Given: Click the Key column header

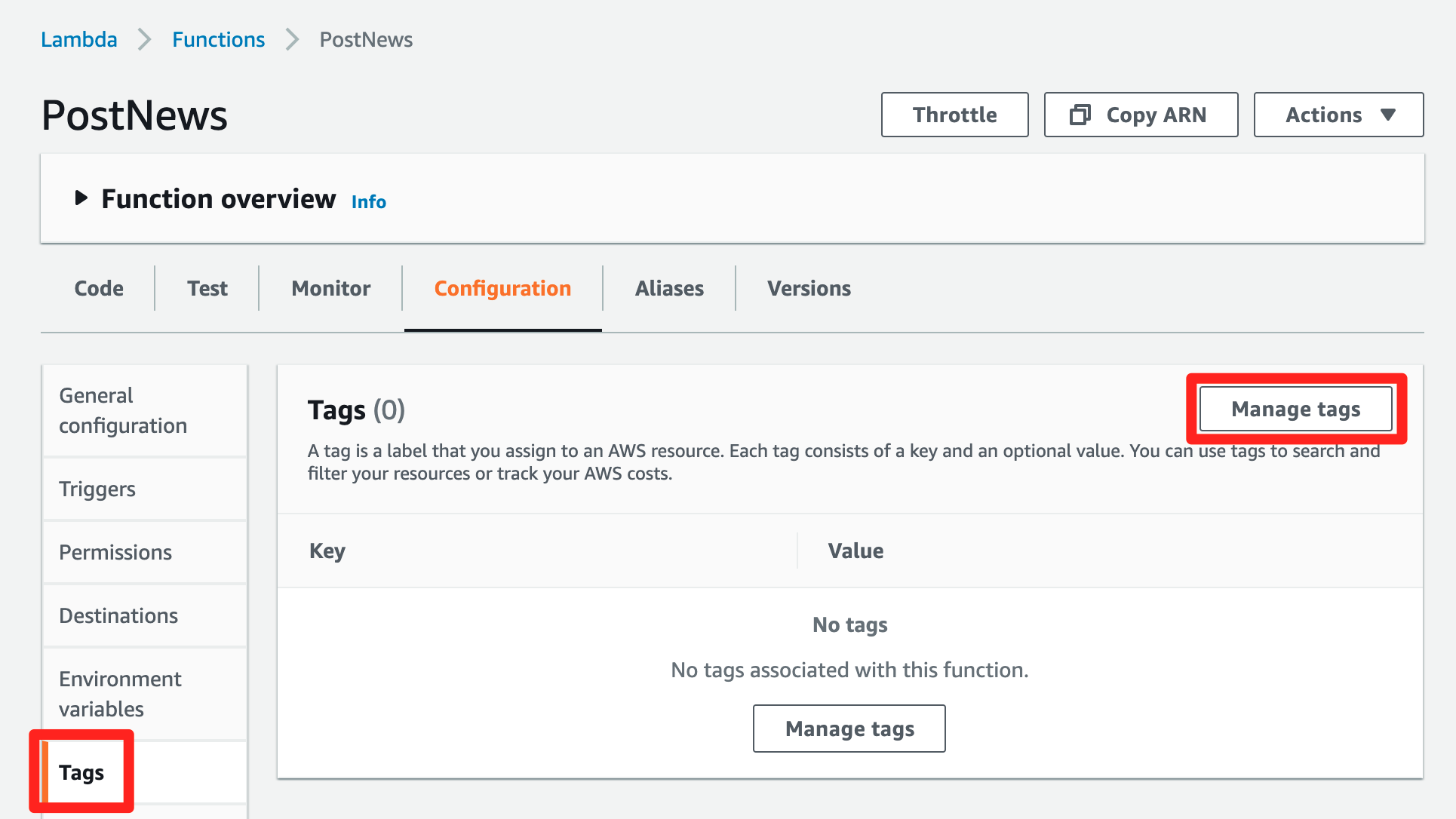Looking at the screenshot, I should point(327,551).
